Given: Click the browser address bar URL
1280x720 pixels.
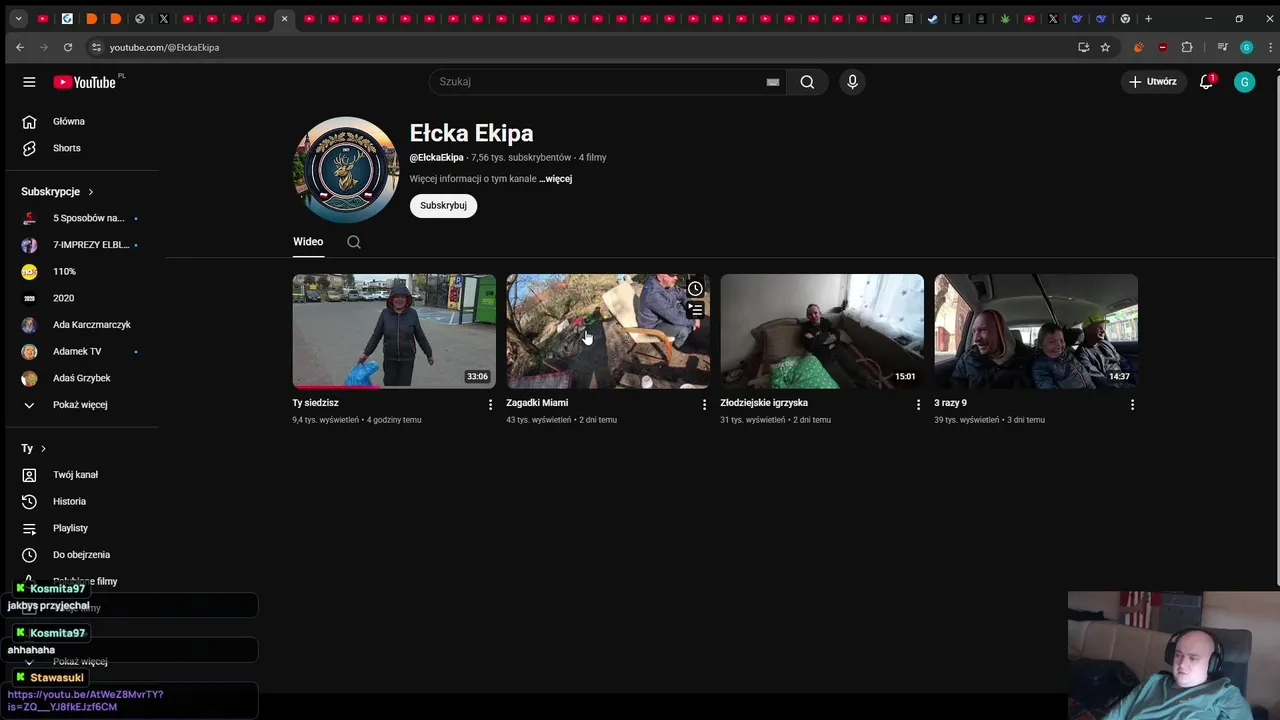Looking at the screenshot, I should 164,47.
